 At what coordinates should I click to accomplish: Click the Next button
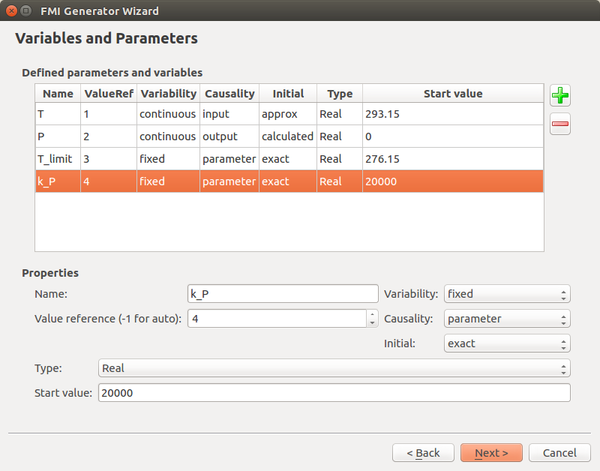491,452
